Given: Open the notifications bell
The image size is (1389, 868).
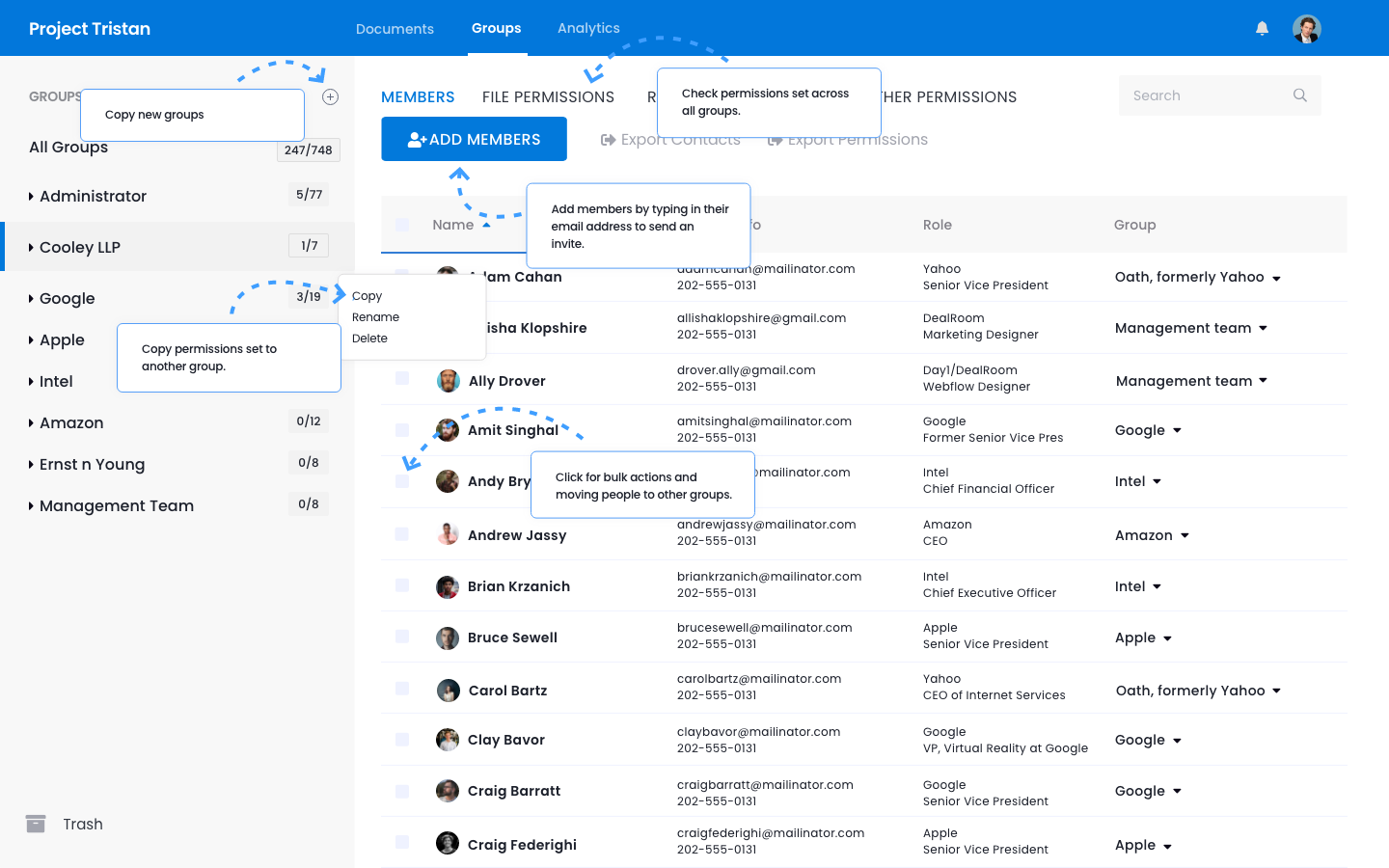Looking at the screenshot, I should (x=1262, y=28).
